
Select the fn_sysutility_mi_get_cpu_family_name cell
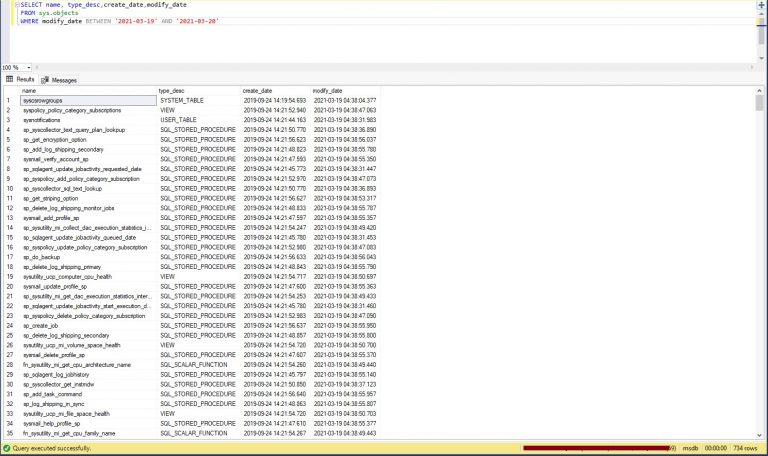coord(88,433)
